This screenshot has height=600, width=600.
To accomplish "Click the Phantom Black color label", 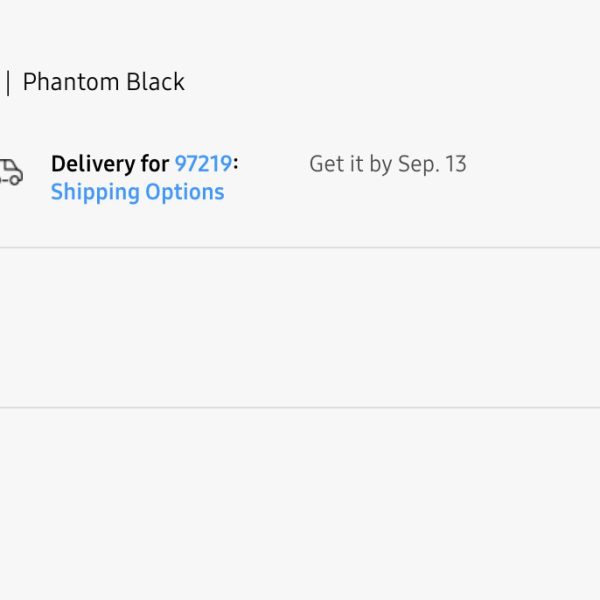I will click(103, 82).
